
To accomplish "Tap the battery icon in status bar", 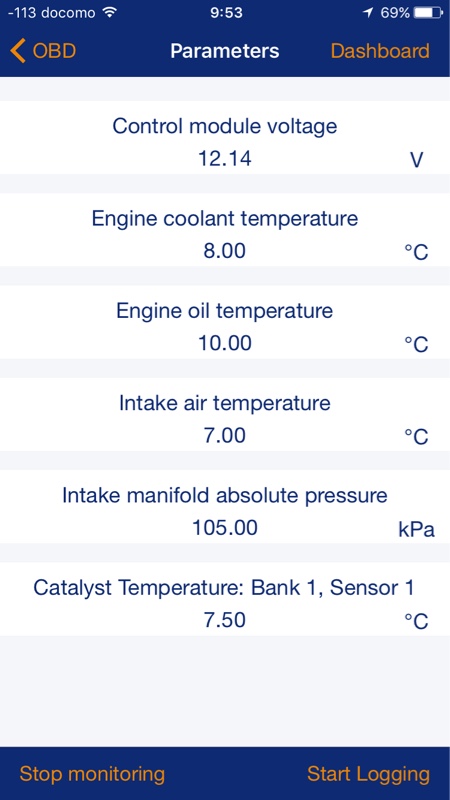I will point(428,13).
